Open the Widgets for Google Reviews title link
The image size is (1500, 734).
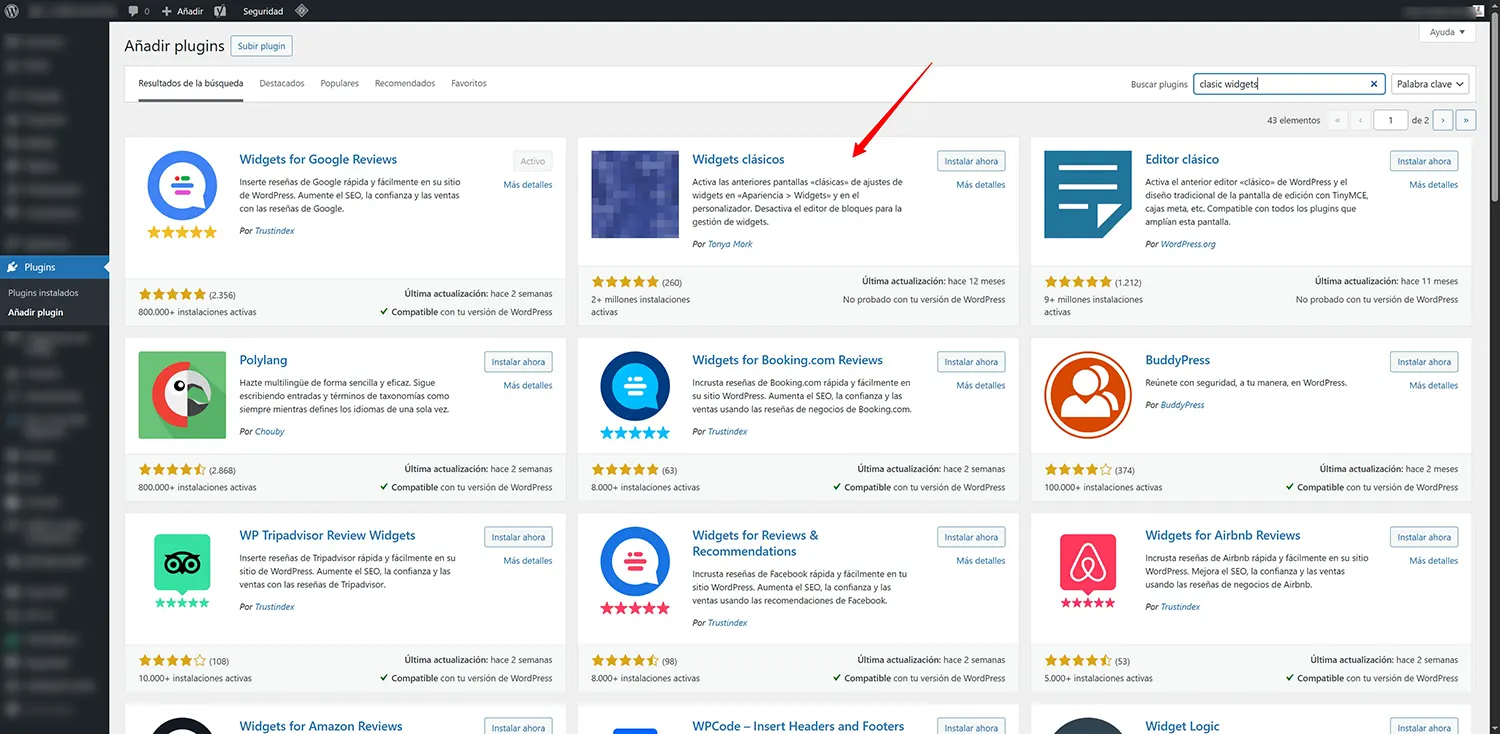coord(318,160)
